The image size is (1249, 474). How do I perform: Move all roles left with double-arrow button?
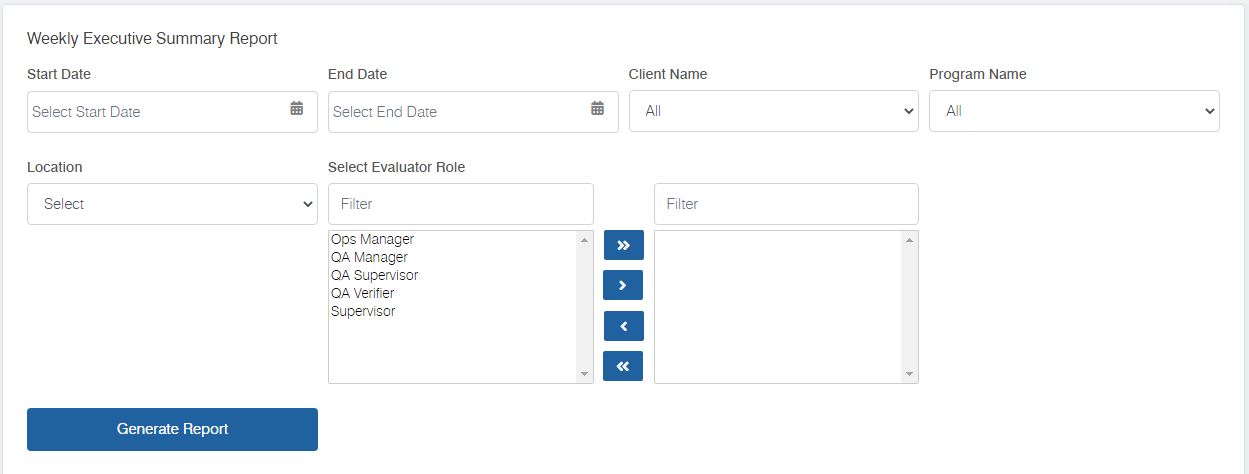pos(623,366)
